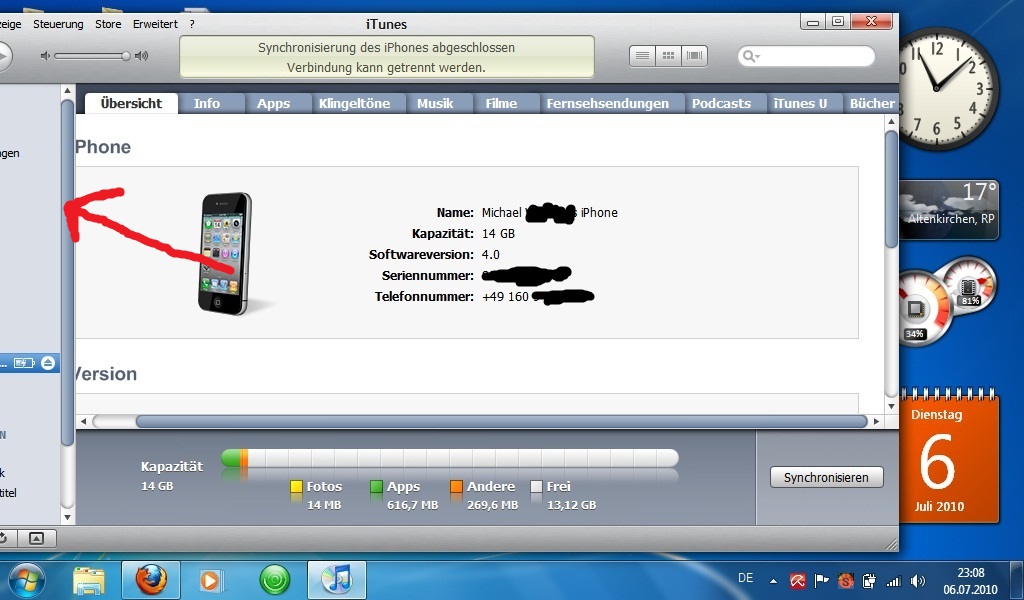Click the volume speaker tray icon
Screen dimensions: 1024x600
(917, 580)
